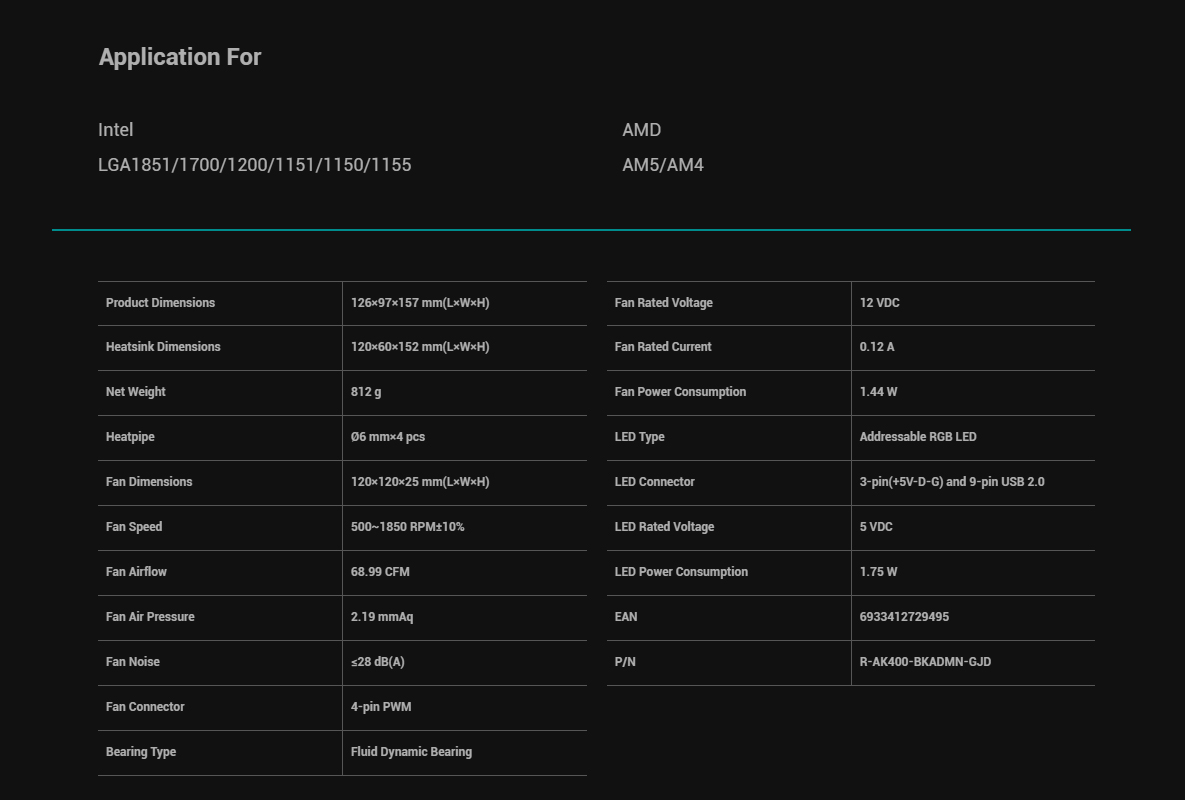Screen dimensions: 1185x800
Task: Click the Product Dimensions row label
Action: 160,303
